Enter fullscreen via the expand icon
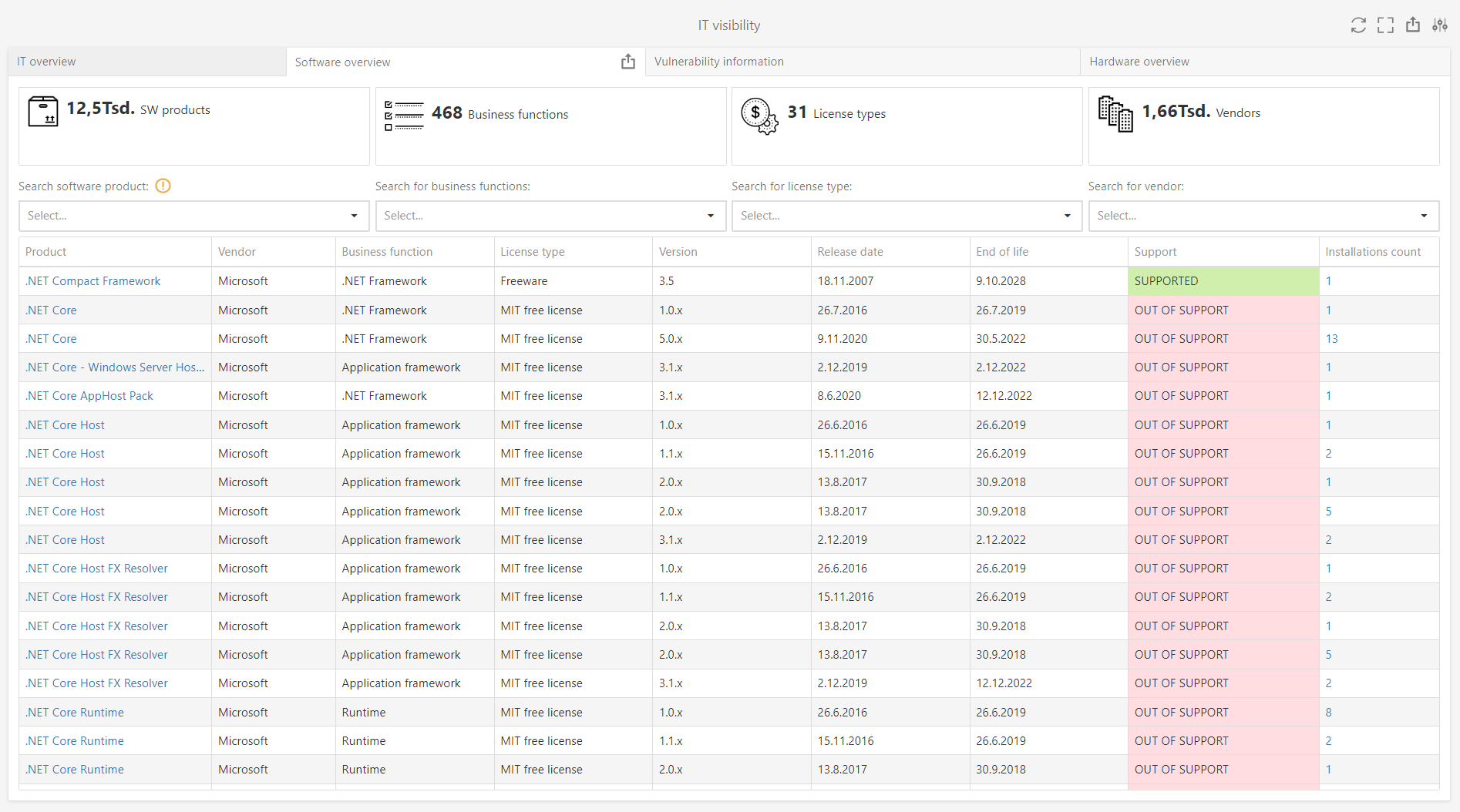This screenshot has height=812, width=1460. 1385,25
